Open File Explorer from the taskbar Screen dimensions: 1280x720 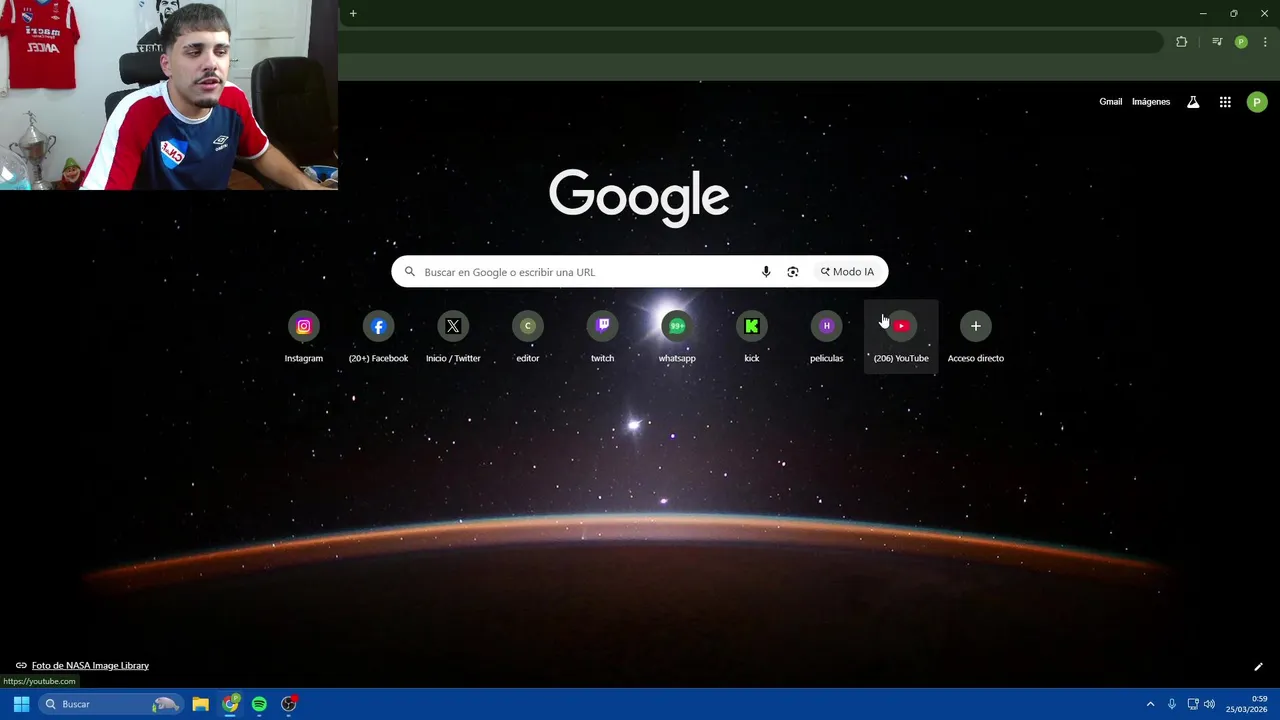click(x=200, y=704)
